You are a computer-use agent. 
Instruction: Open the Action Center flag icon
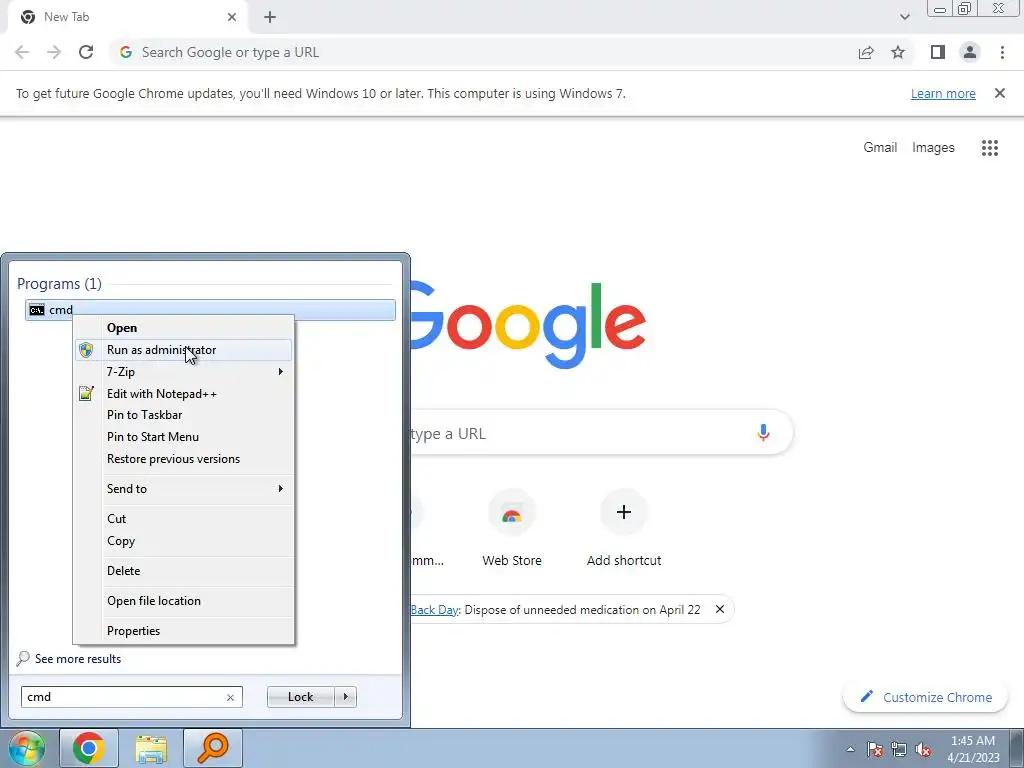pyautogui.click(x=875, y=749)
